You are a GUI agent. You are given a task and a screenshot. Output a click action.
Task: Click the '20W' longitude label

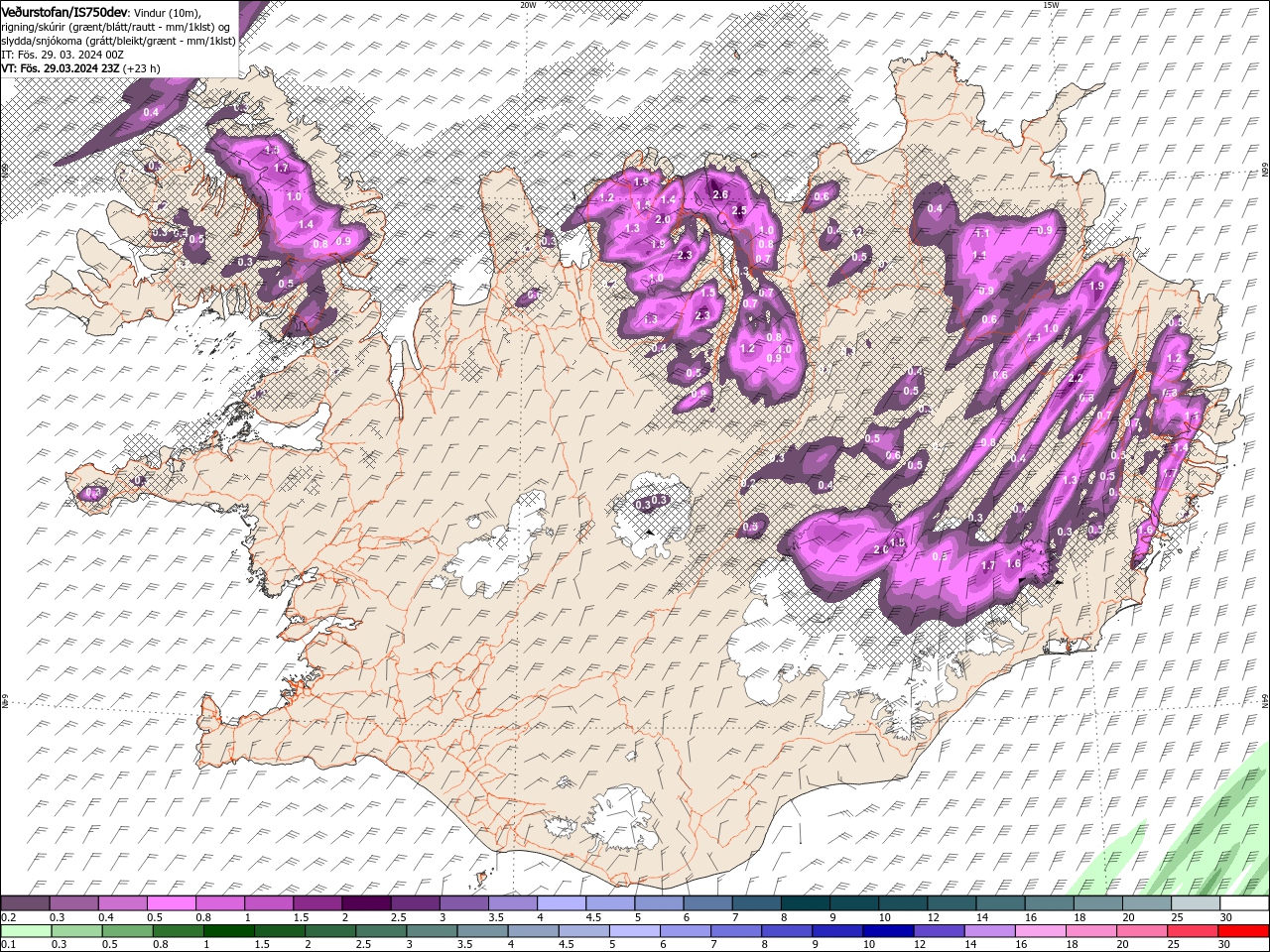click(528, 5)
